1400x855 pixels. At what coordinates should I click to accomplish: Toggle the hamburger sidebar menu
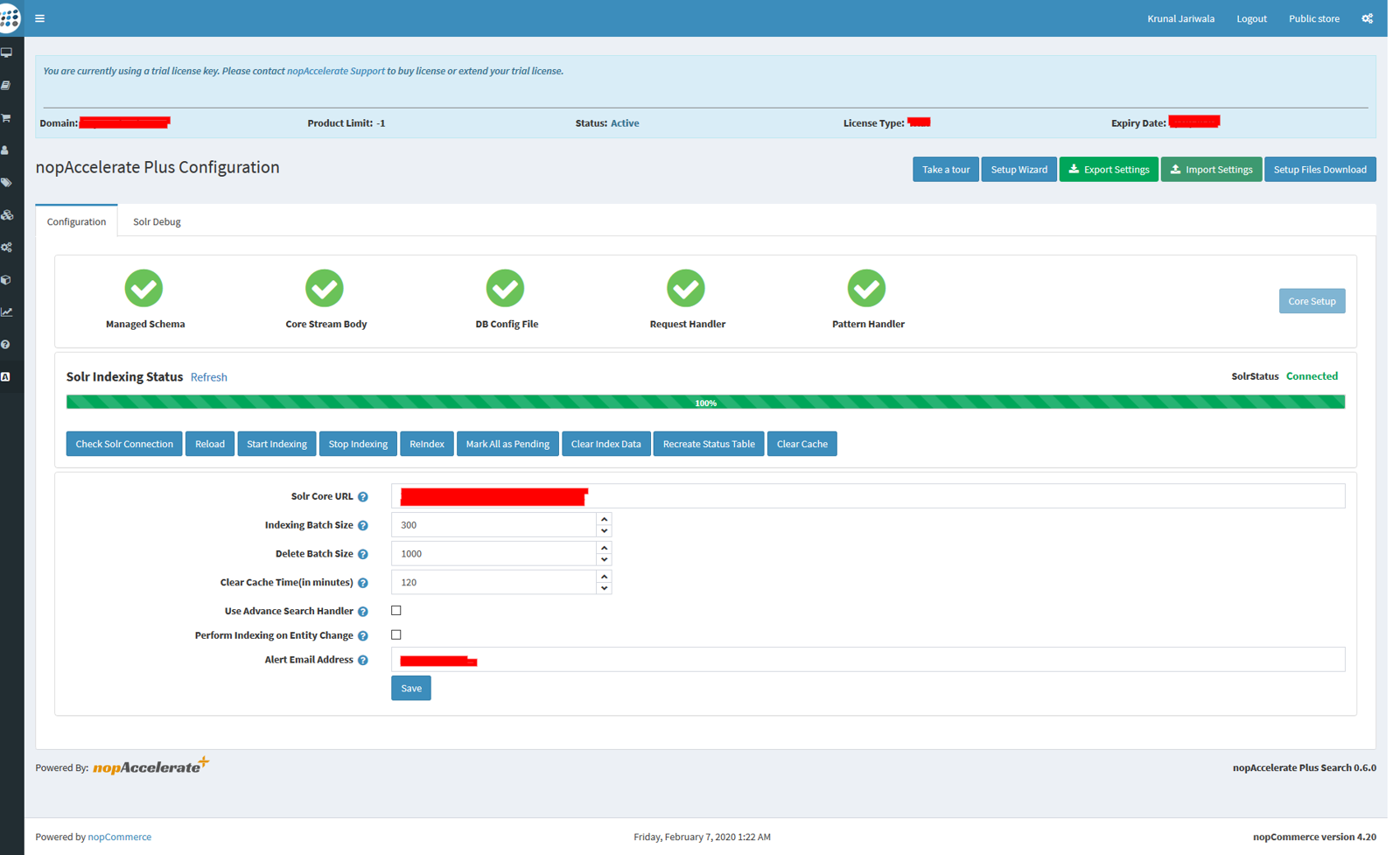[x=39, y=18]
